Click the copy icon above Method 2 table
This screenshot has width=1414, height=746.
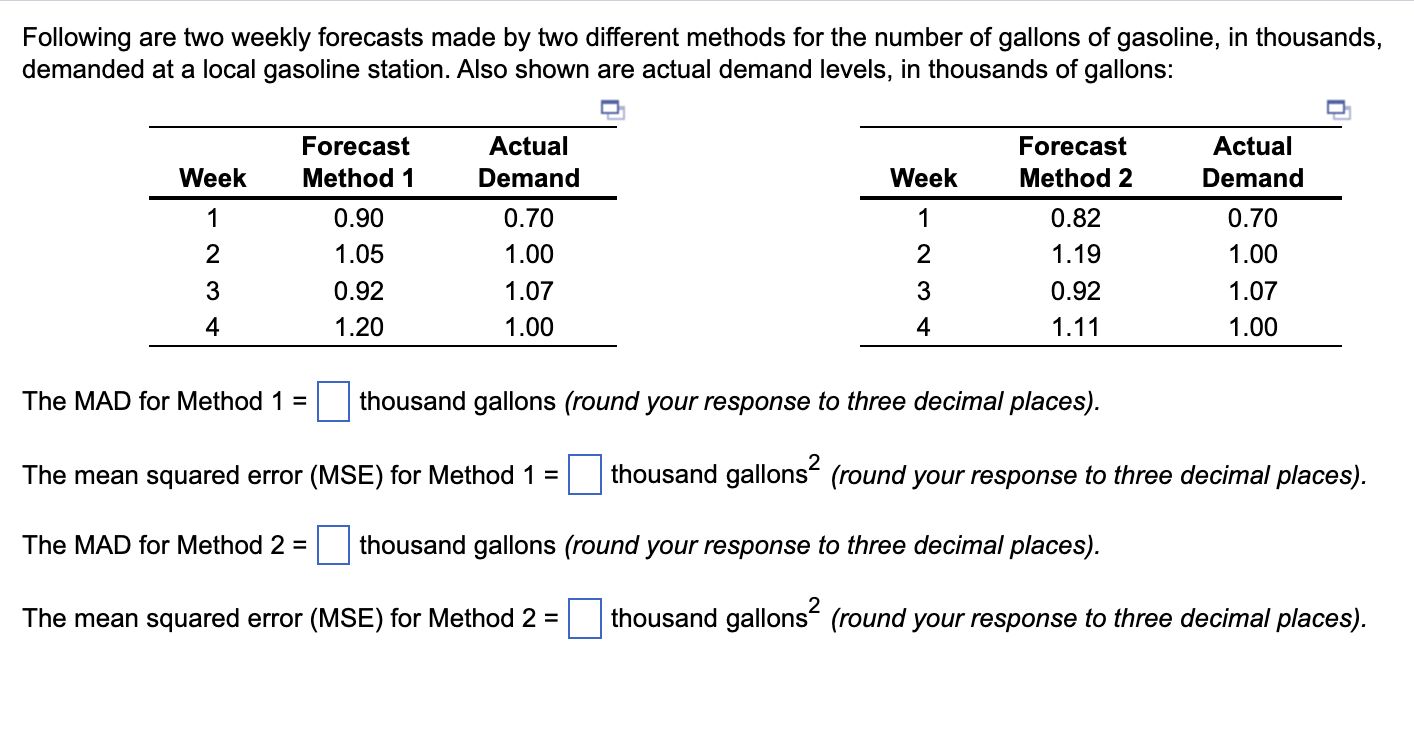point(1337,108)
